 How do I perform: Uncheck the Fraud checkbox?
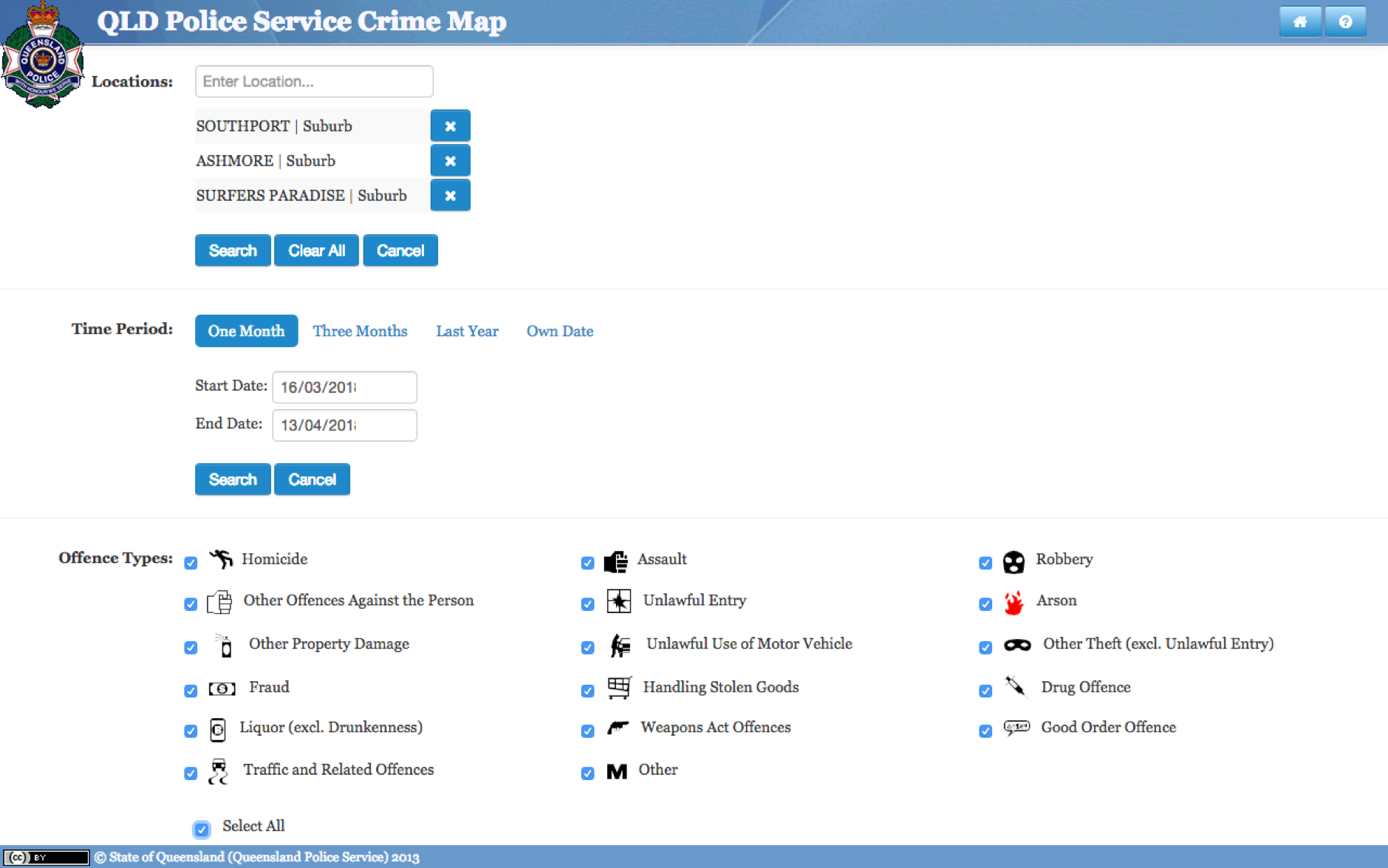191,691
